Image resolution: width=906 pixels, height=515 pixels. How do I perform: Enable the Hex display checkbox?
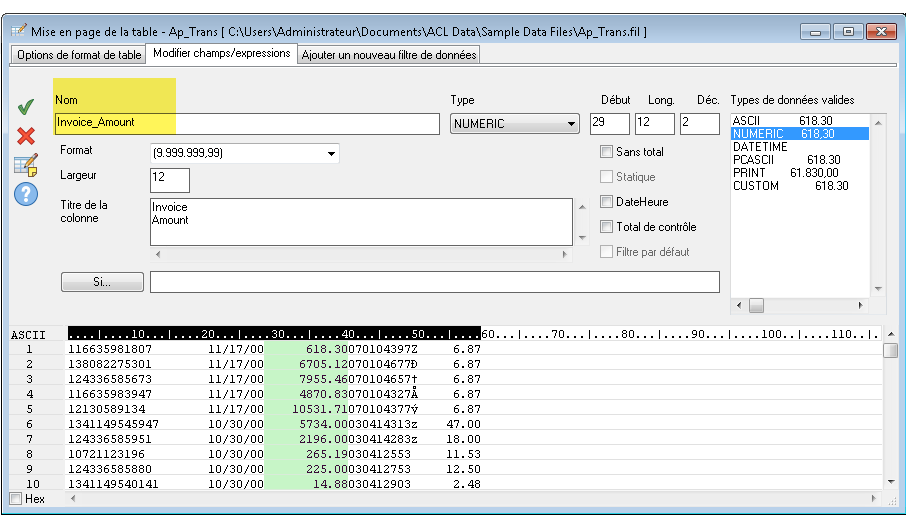[x=16, y=498]
